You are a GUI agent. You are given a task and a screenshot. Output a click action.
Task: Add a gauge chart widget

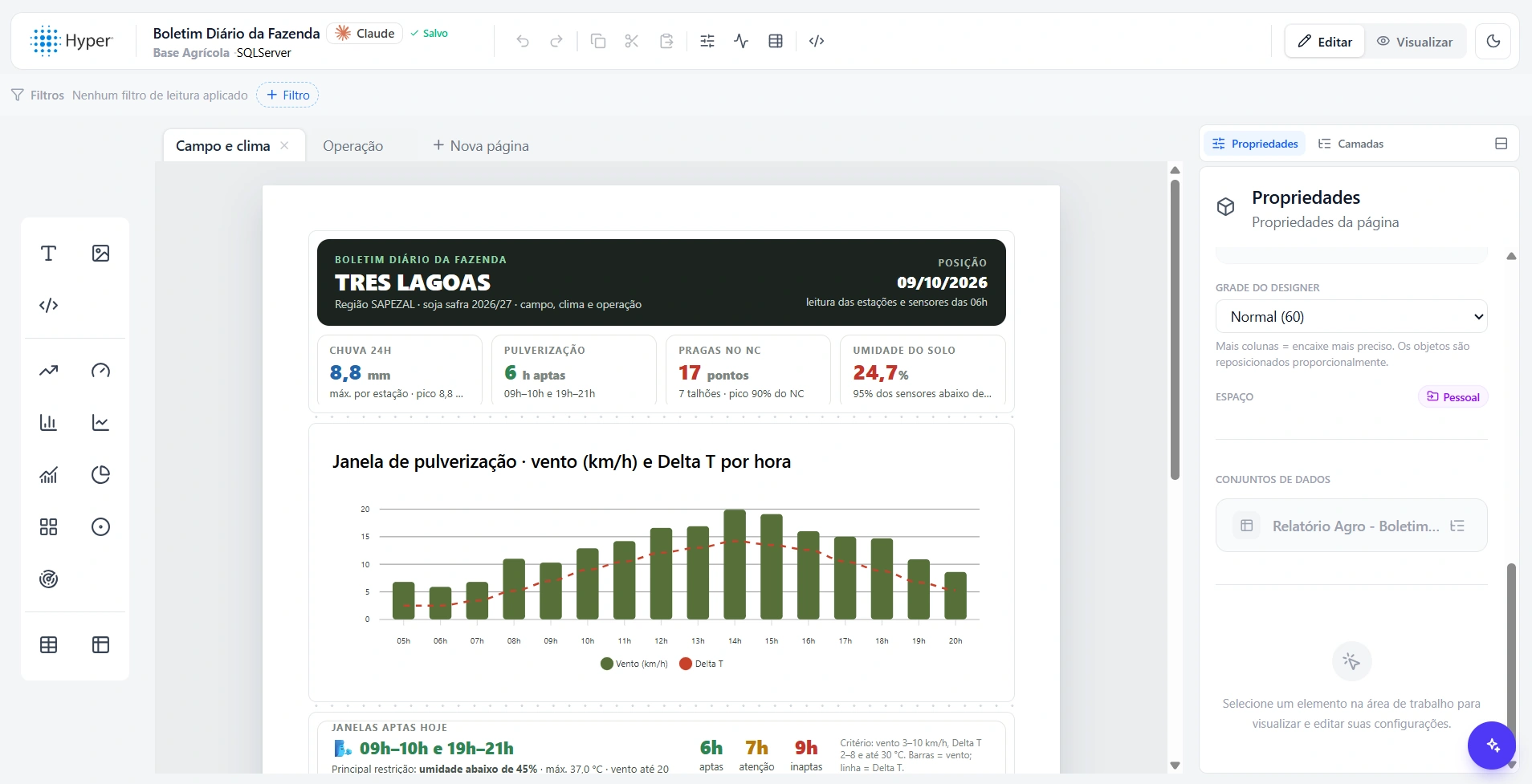coord(100,371)
